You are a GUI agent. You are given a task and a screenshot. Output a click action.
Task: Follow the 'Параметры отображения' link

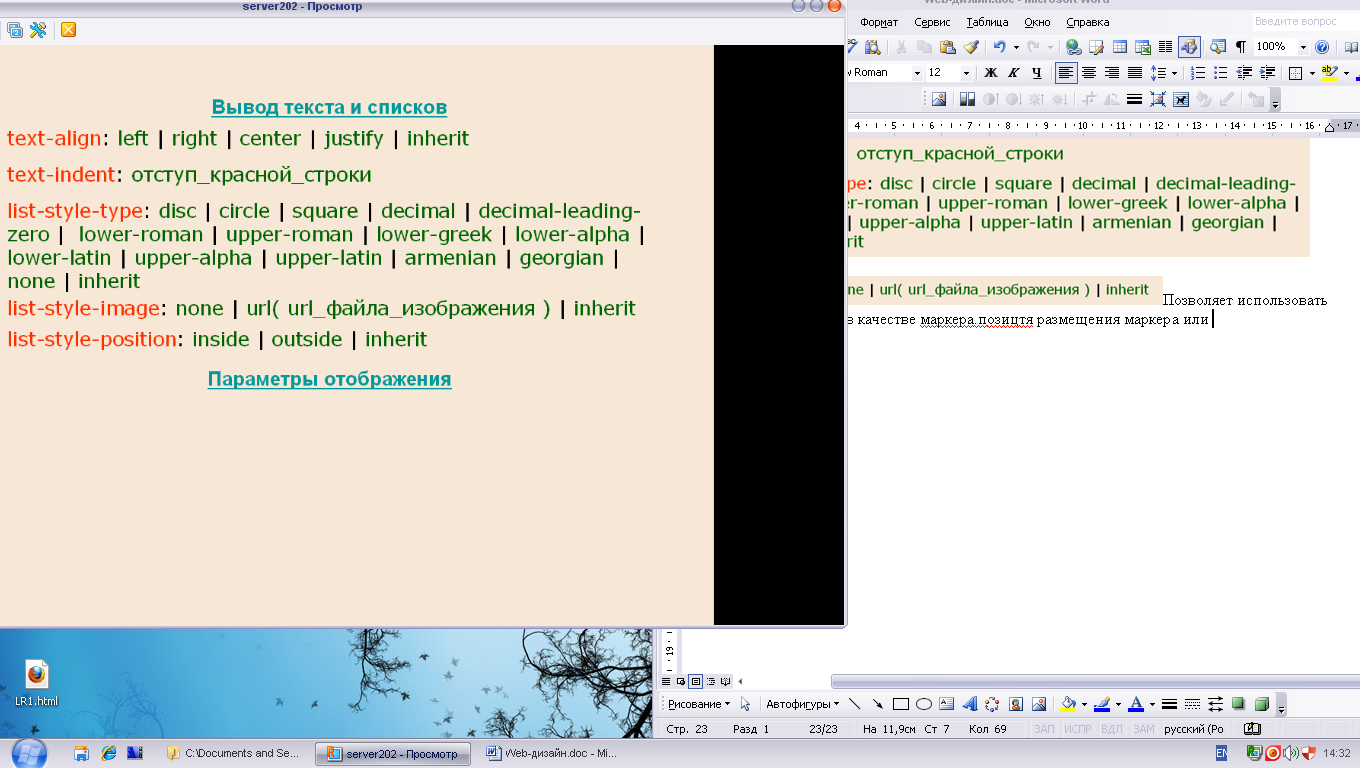(329, 379)
